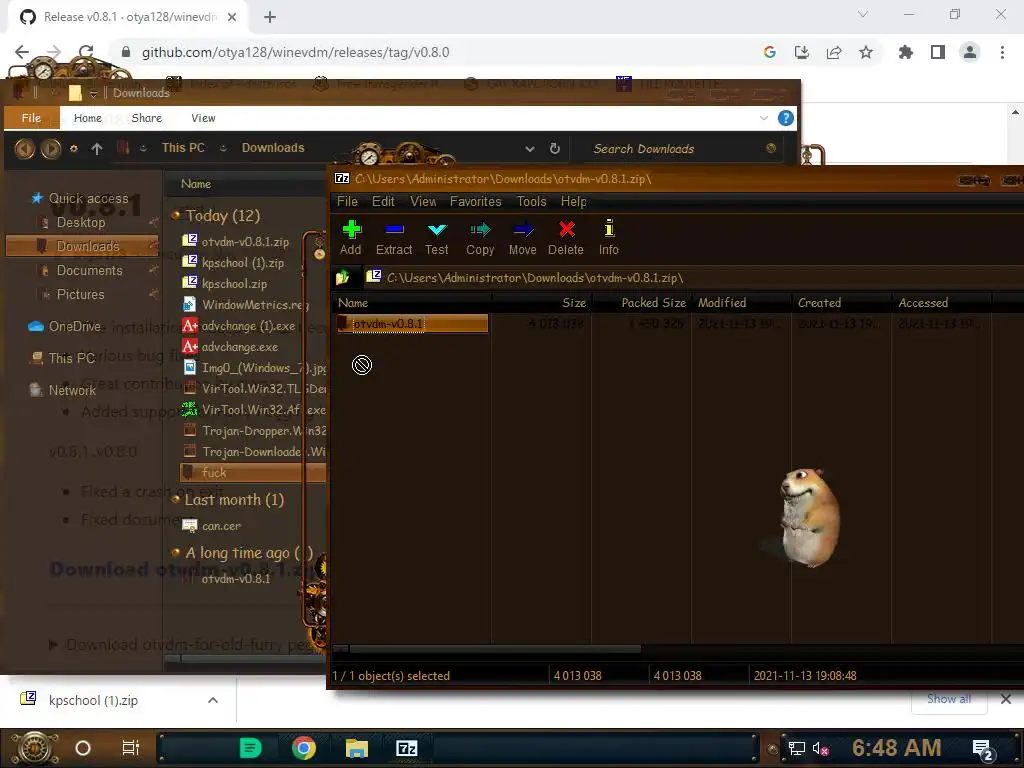1024x768 pixels.
Task: Sort 7-Zip list by Created column
Action: click(x=841, y=302)
